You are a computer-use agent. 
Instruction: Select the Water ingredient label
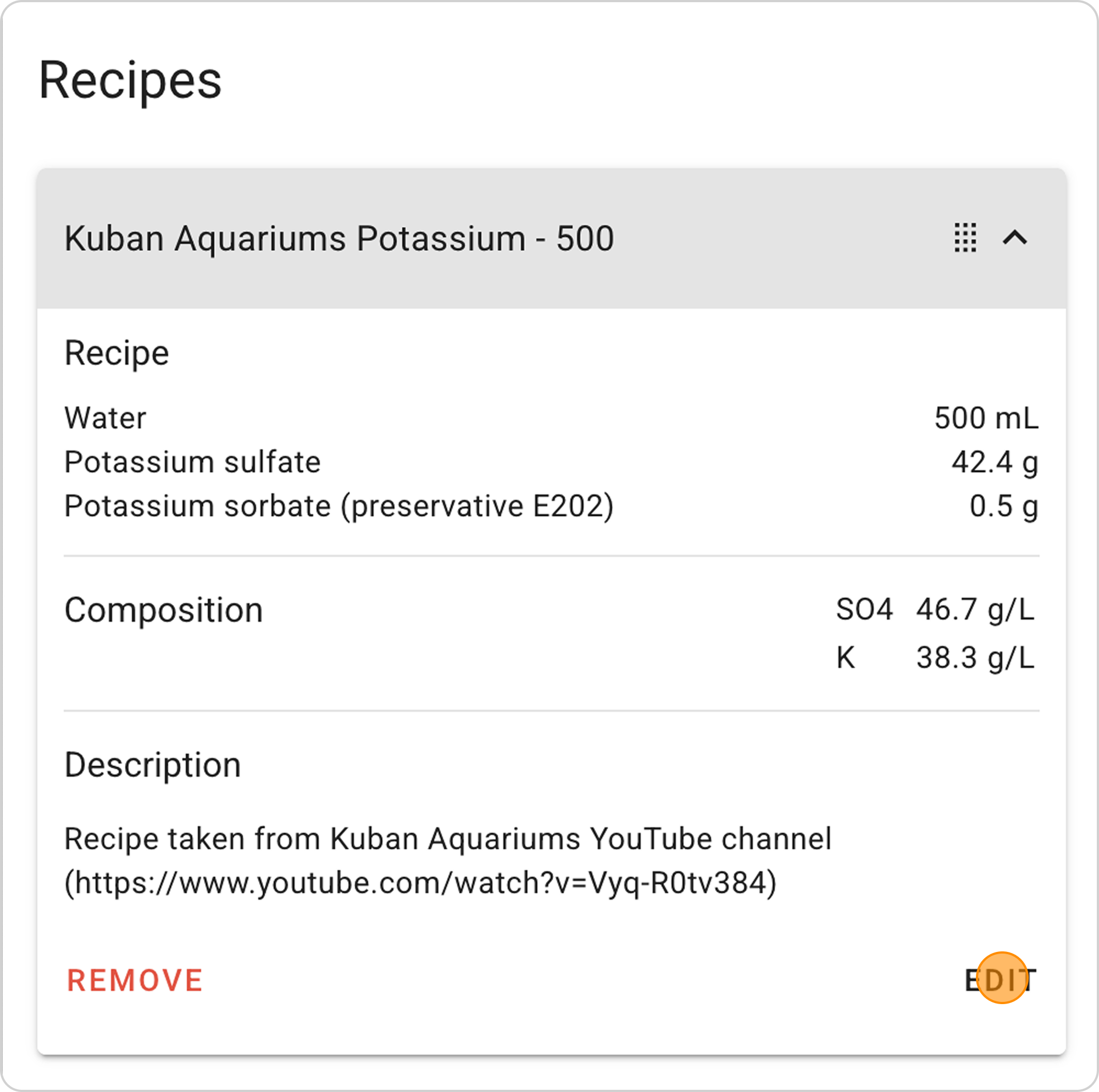point(106,418)
